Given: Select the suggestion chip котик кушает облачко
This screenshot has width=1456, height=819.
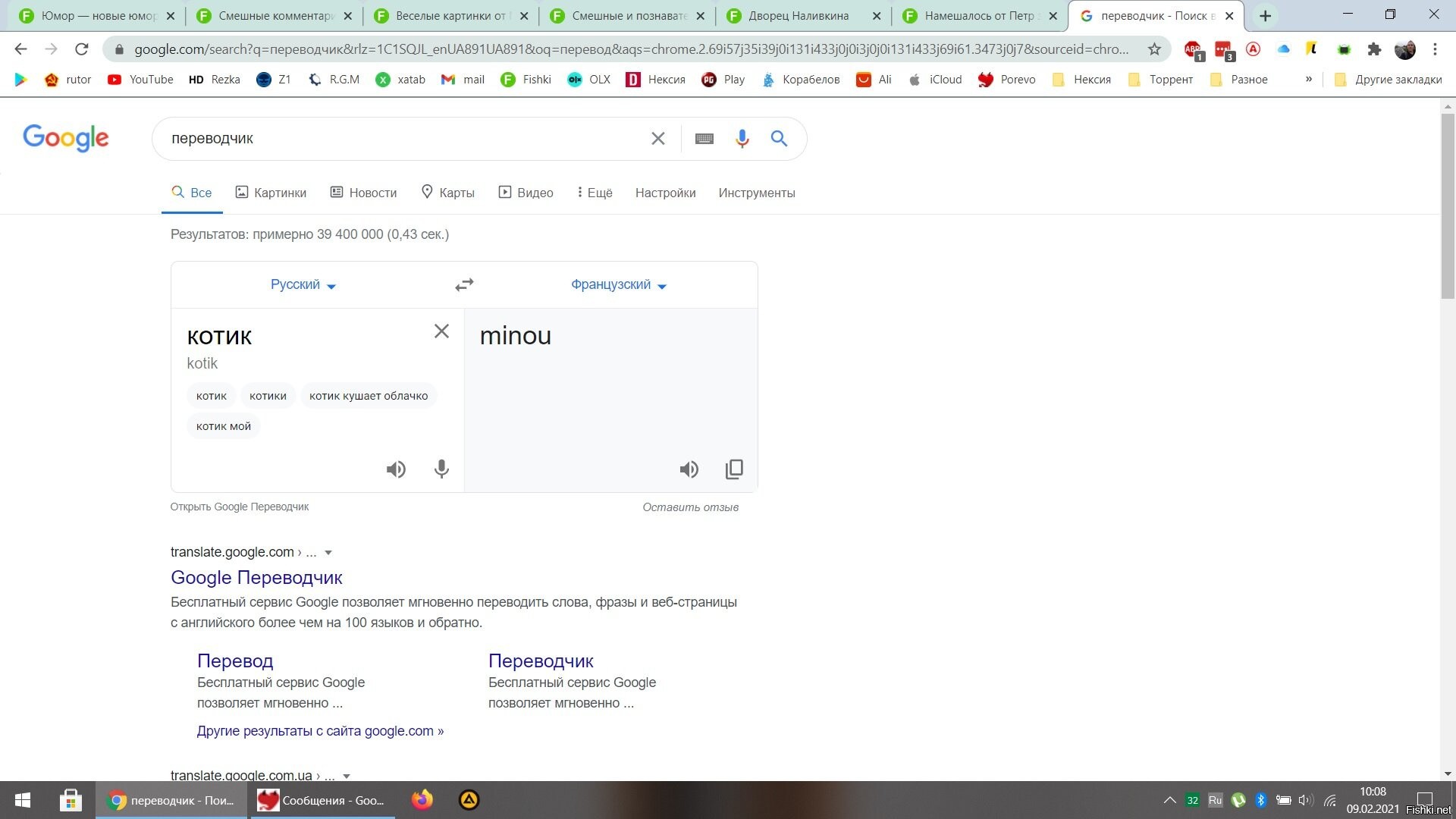Looking at the screenshot, I should [369, 396].
